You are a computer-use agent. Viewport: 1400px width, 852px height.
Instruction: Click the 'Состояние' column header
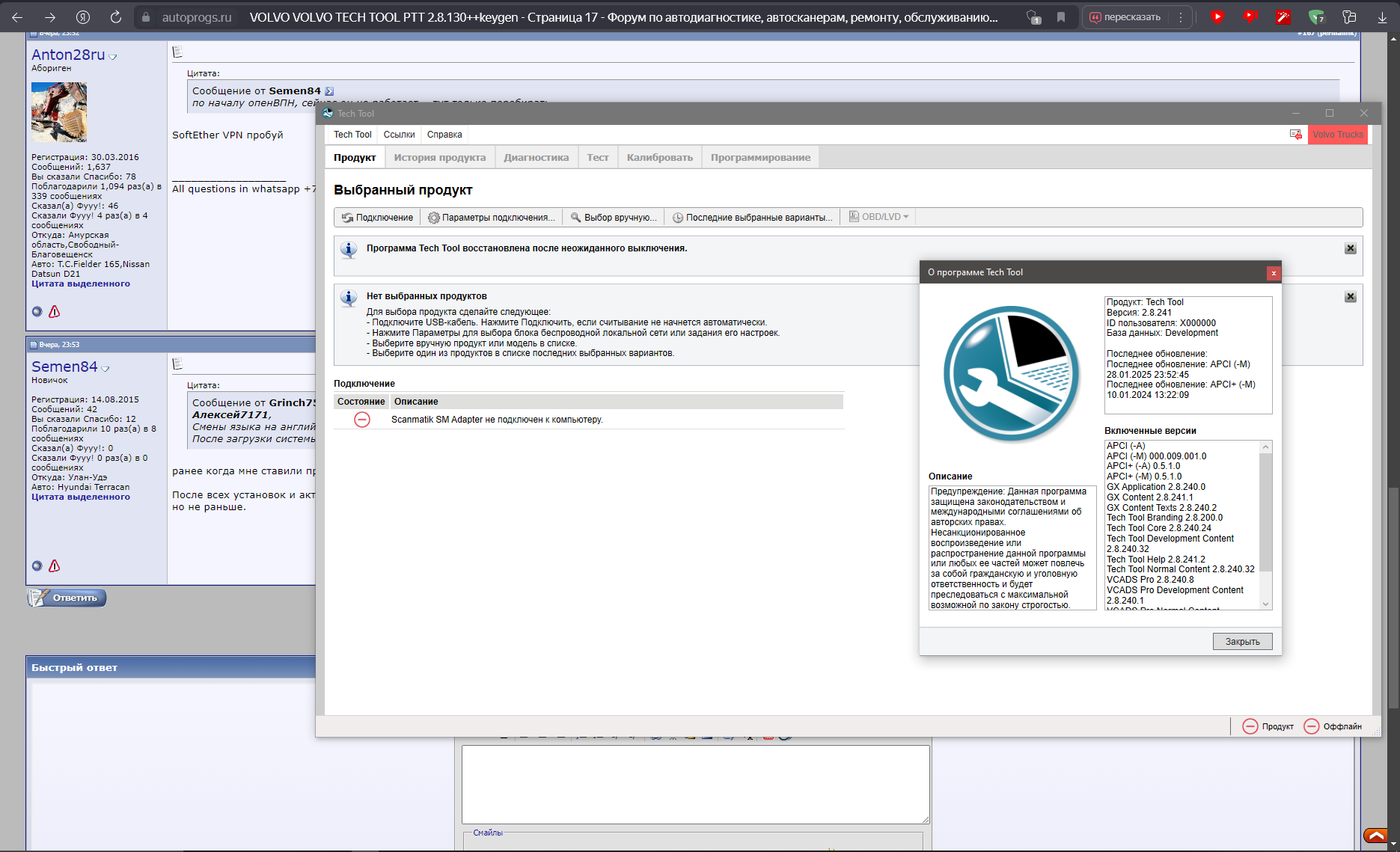click(361, 402)
